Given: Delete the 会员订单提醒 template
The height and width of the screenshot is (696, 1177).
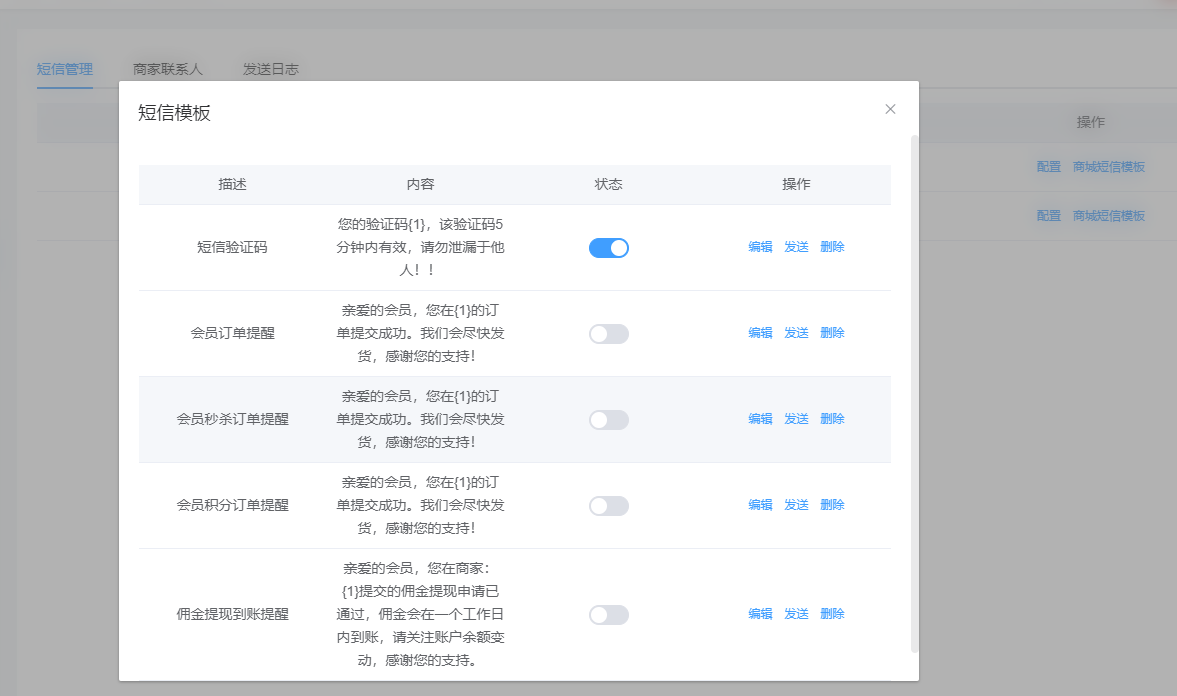Looking at the screenshot, I should (832, 333).
